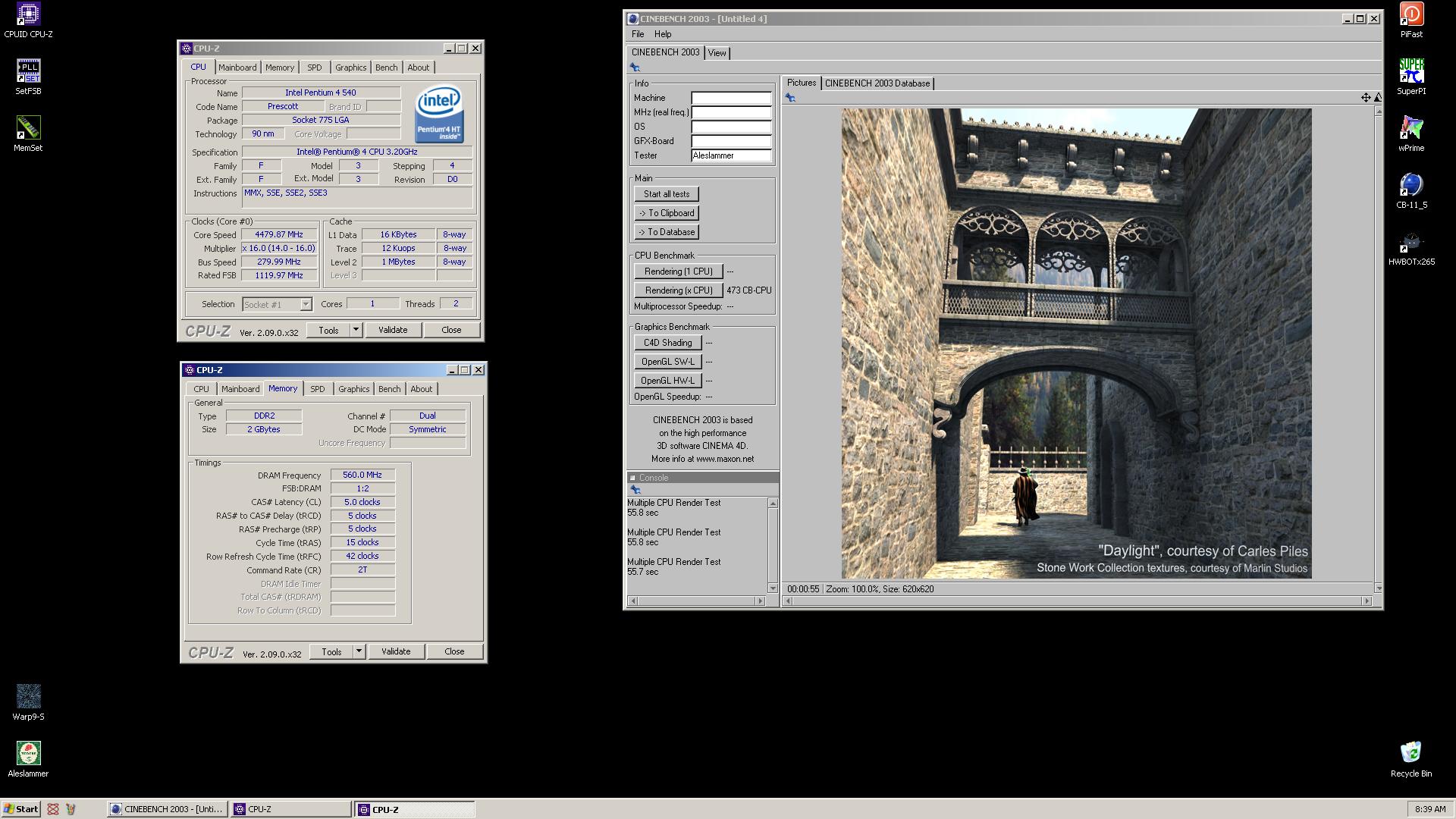The width and height of the screenshot is (1456, 819).
Task: Click the pin icon in Console panel
Action: [x=635, y=490]
